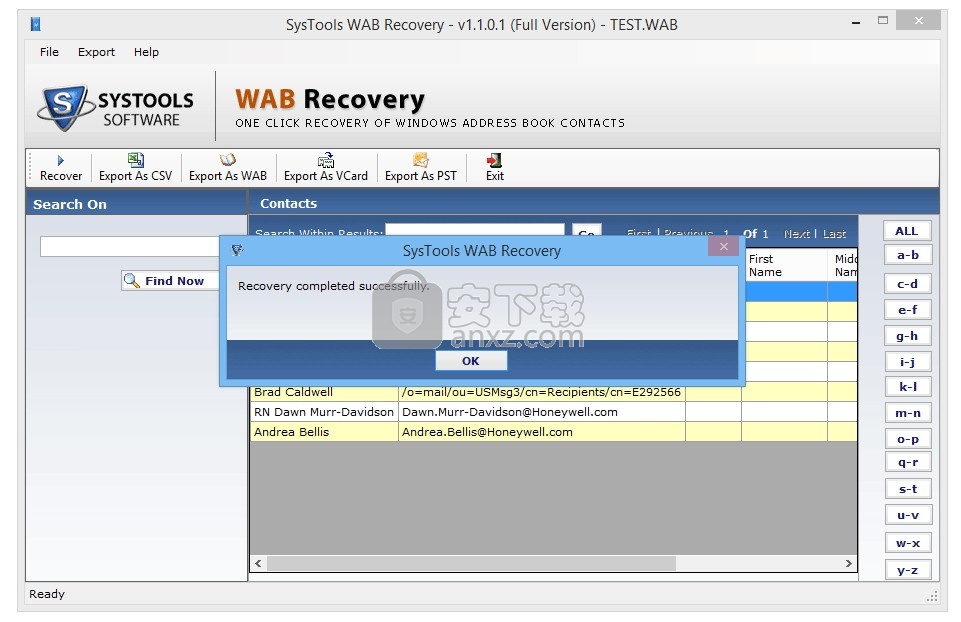Open the File menu
Viewport: 961px width, 622px height.
pyautogui.click(x=49, y=52)
